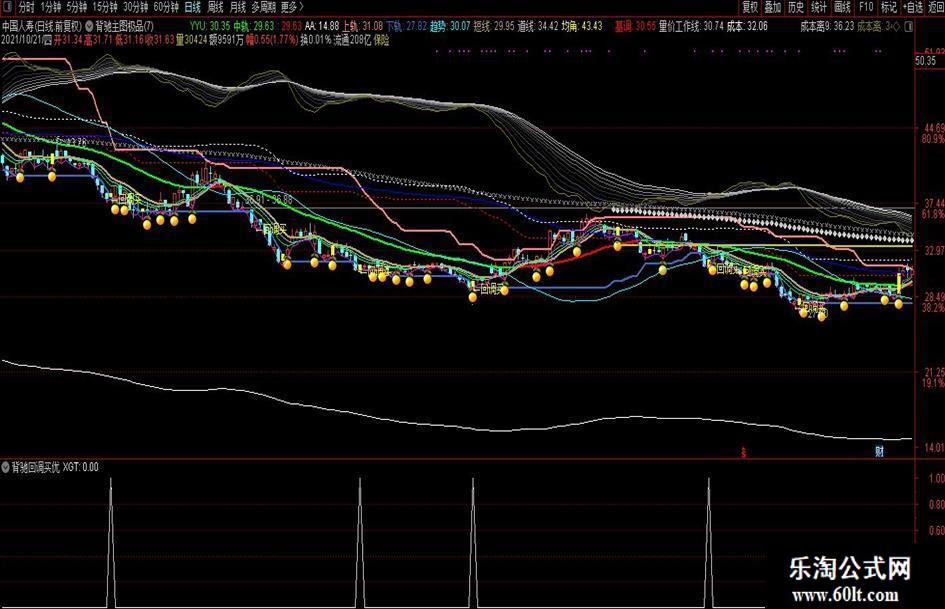Click the 流通208亿 float value
Viewport: 945px width, 609px height.
[x=353, y=40]
